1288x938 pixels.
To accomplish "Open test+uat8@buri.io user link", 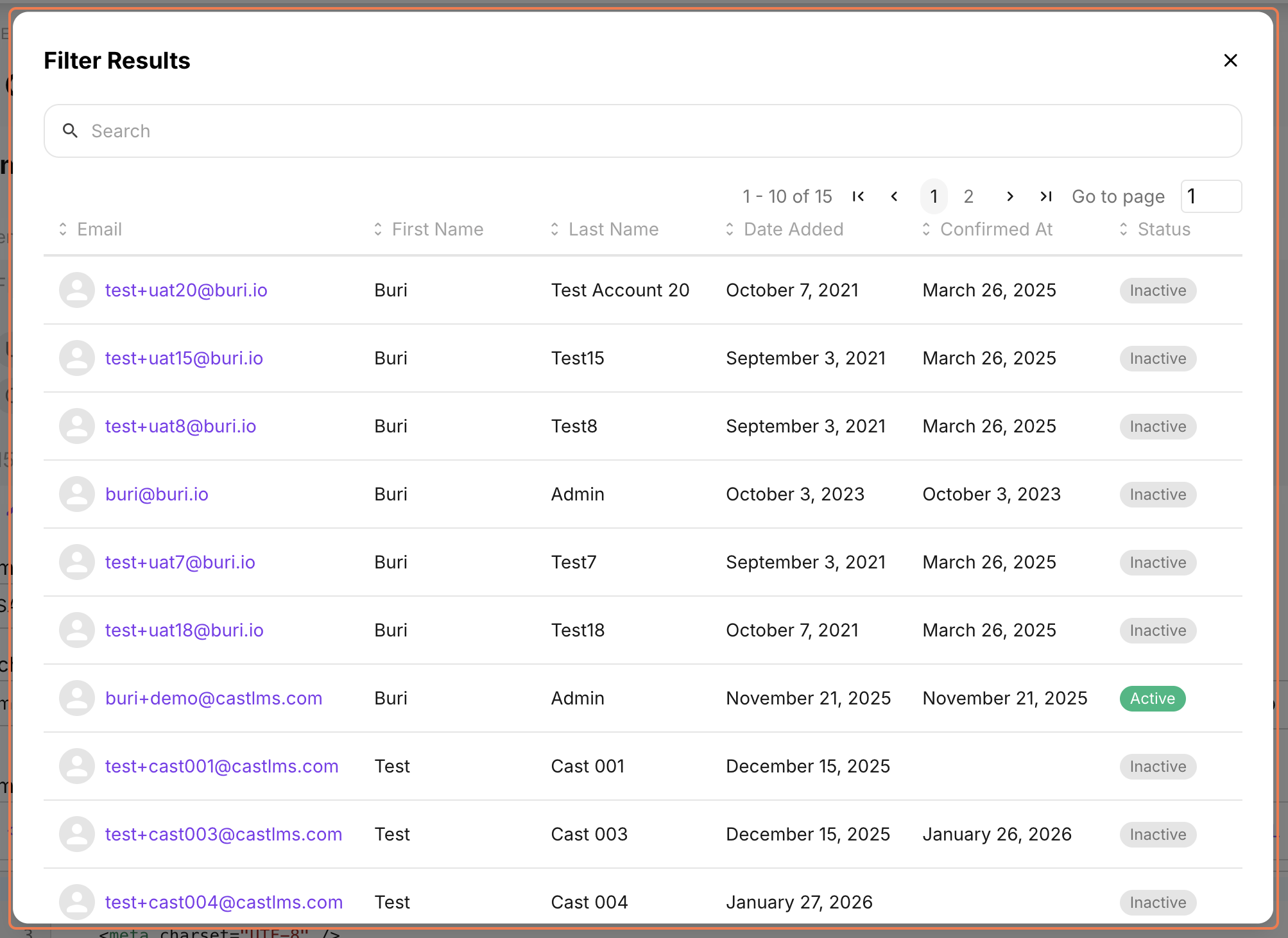I will [x=180, y=426].
